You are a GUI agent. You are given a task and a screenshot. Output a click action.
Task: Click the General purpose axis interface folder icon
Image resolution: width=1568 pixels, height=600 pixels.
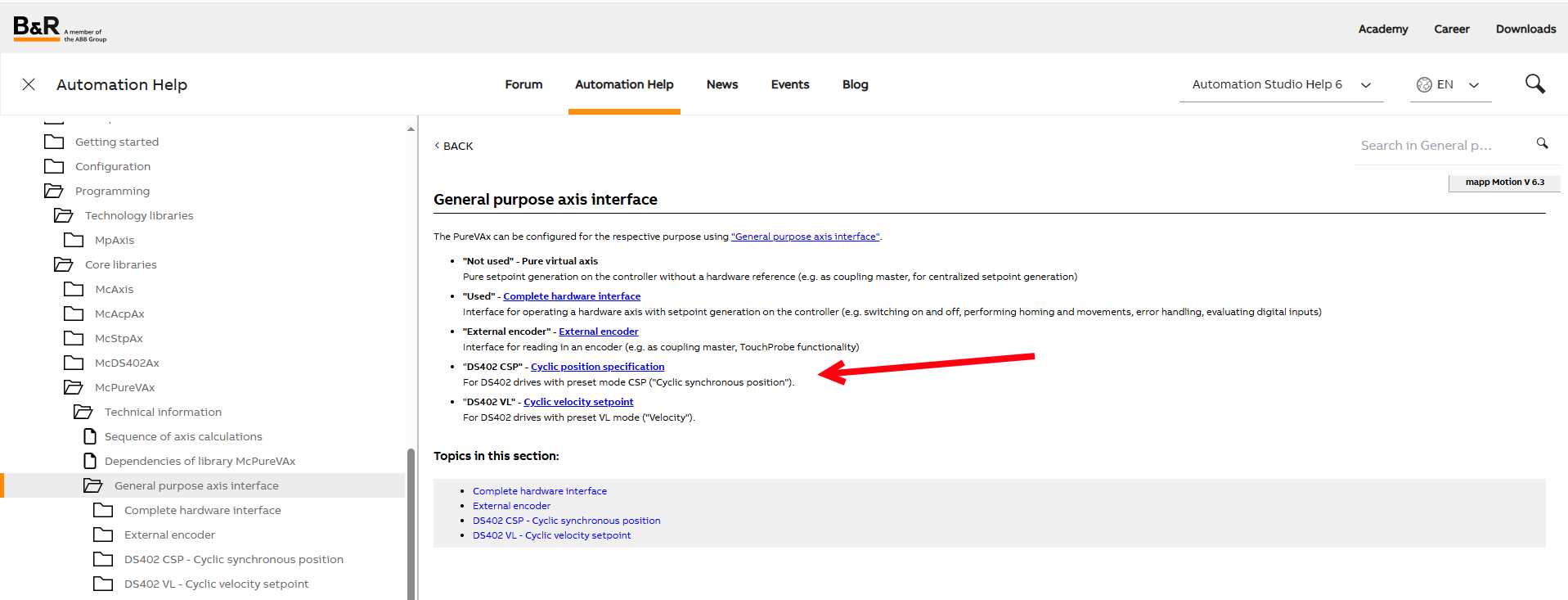click(x=93, y=485)
